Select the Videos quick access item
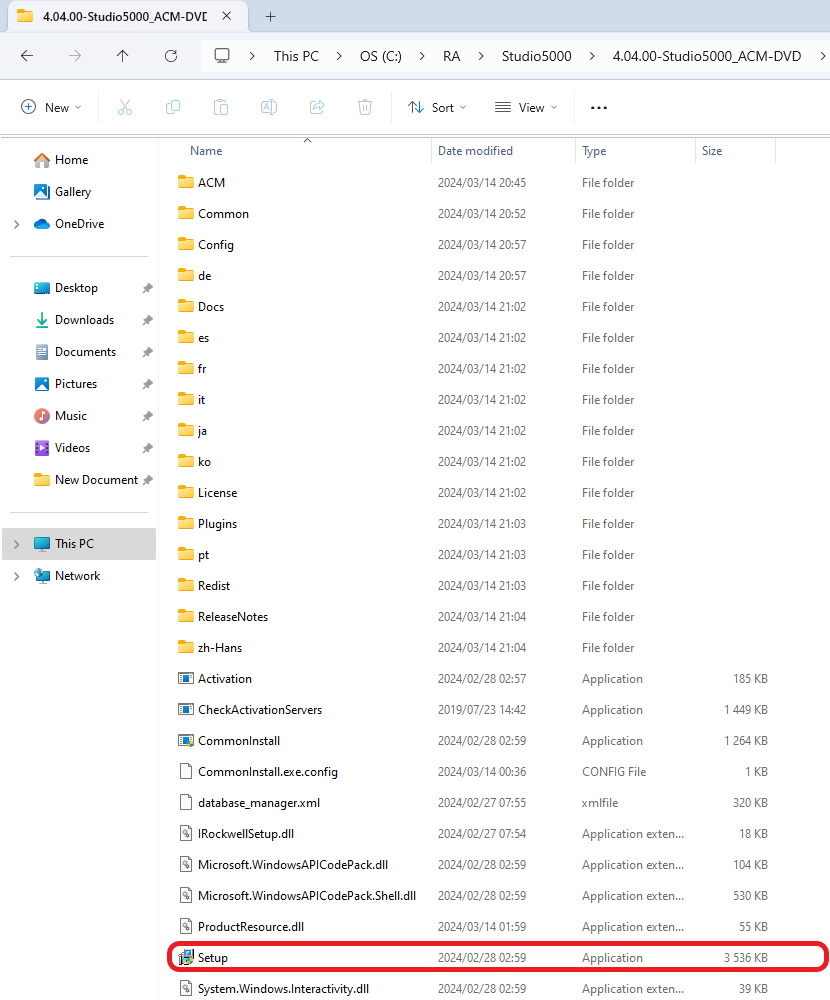 [x=72, y=448]
